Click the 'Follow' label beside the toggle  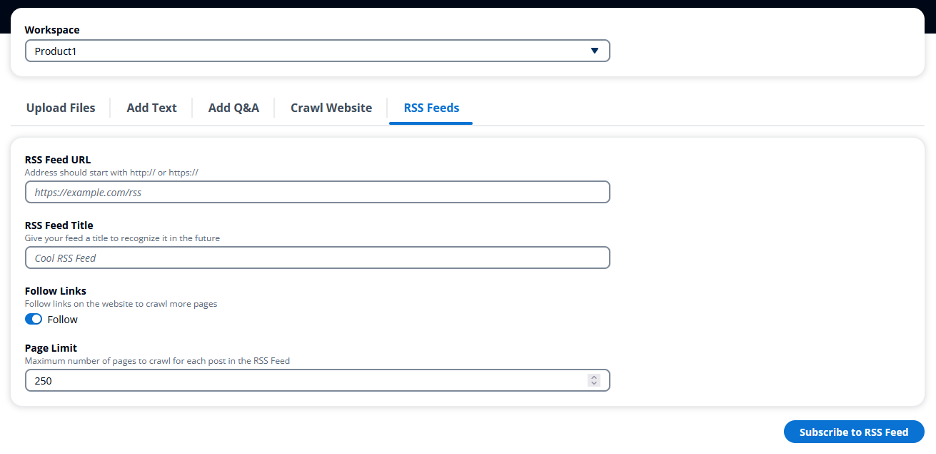(x=63, y=319)
